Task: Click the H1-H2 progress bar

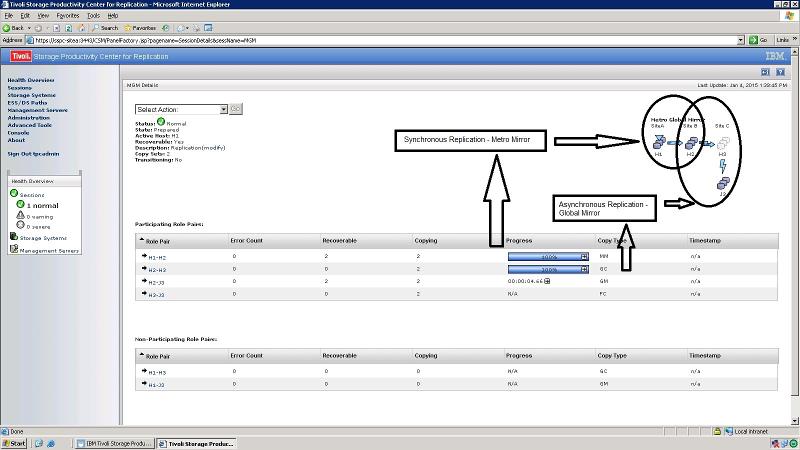Action: [547, 256]
